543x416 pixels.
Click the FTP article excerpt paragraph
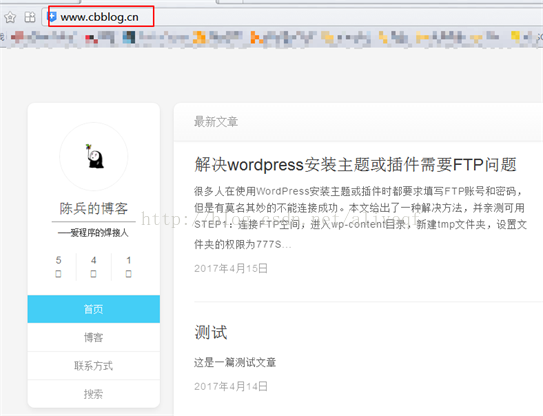(360, 218)
